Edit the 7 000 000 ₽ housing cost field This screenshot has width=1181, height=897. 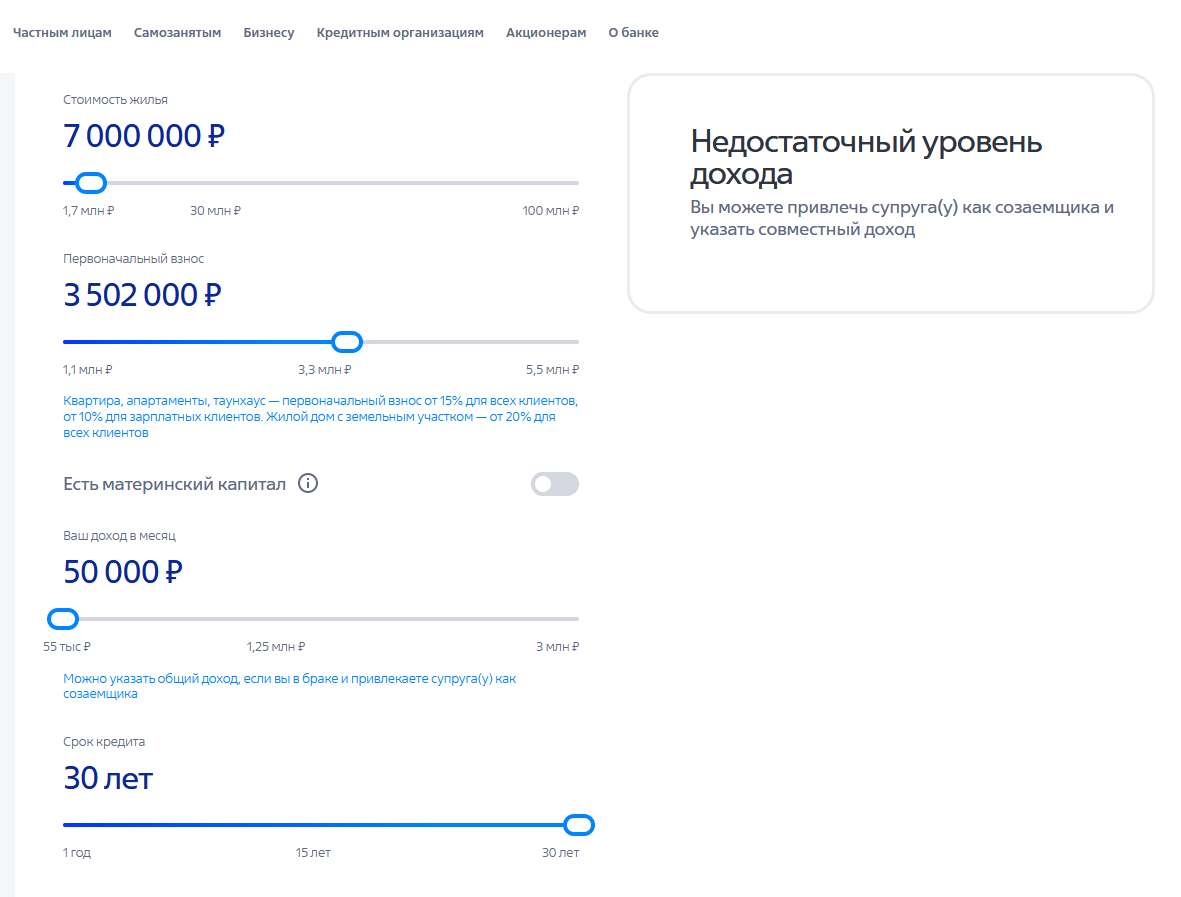144,136
